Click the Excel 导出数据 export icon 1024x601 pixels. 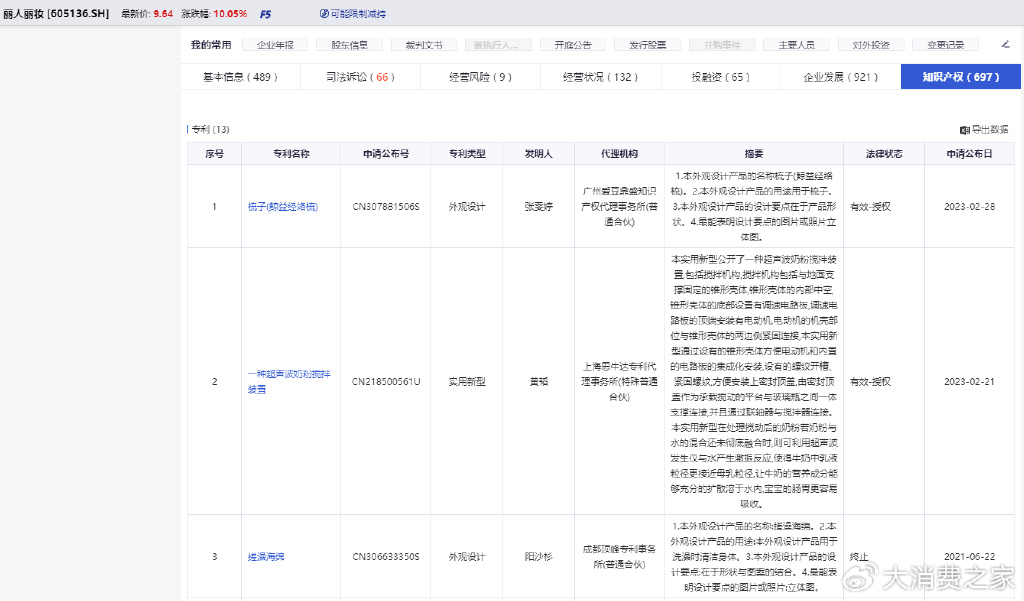tap(965, 129)
